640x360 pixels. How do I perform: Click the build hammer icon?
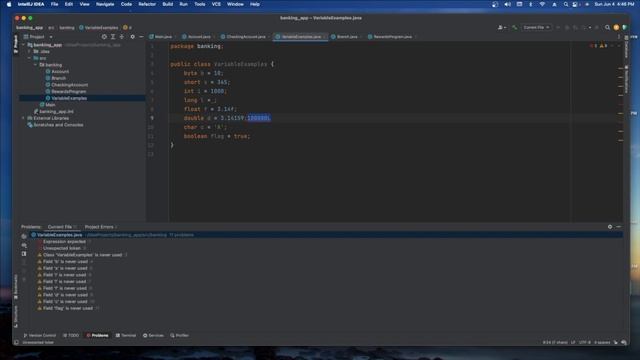click(x=514, y=27)
